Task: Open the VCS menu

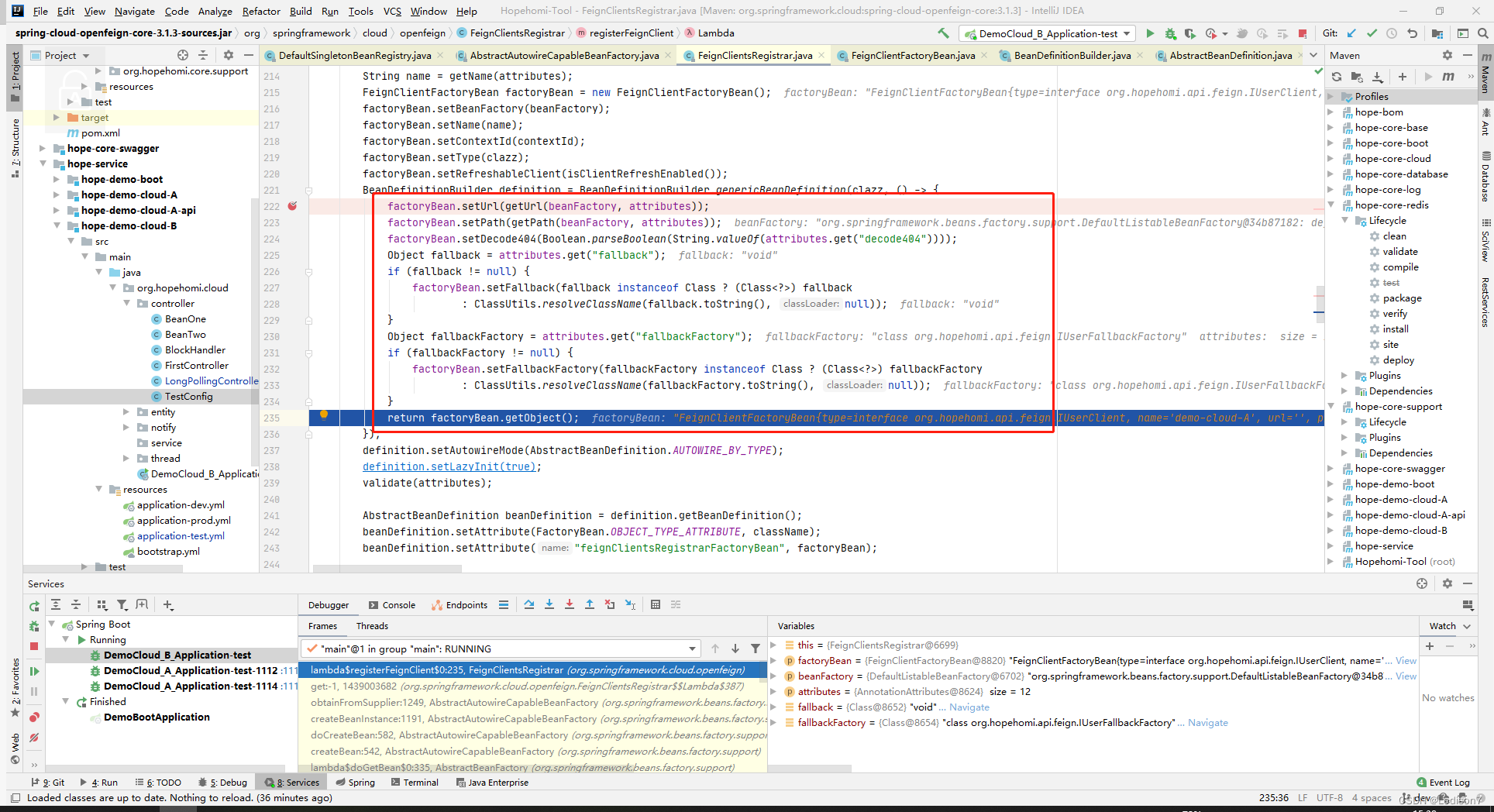Action: point(392,11)
